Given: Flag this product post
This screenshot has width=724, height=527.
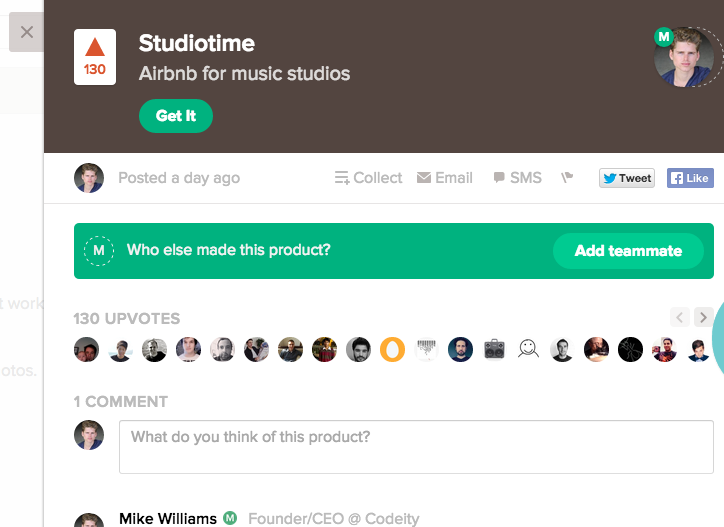Looking at the screenshot, I should [567, 178].
